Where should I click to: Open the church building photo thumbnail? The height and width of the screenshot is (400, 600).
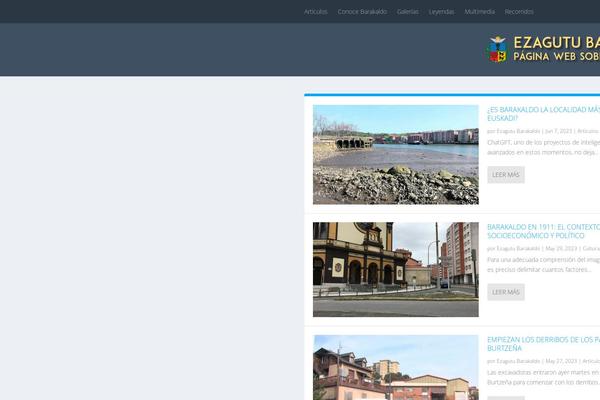[396, 269]
